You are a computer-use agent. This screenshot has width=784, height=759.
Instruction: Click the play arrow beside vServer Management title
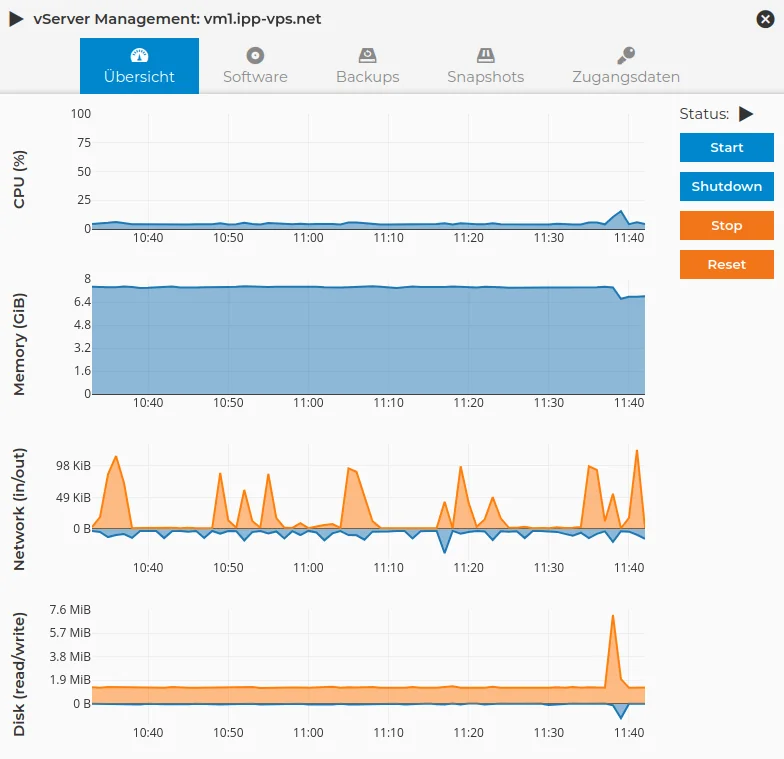pyautogui.click(x=17, y=19)
